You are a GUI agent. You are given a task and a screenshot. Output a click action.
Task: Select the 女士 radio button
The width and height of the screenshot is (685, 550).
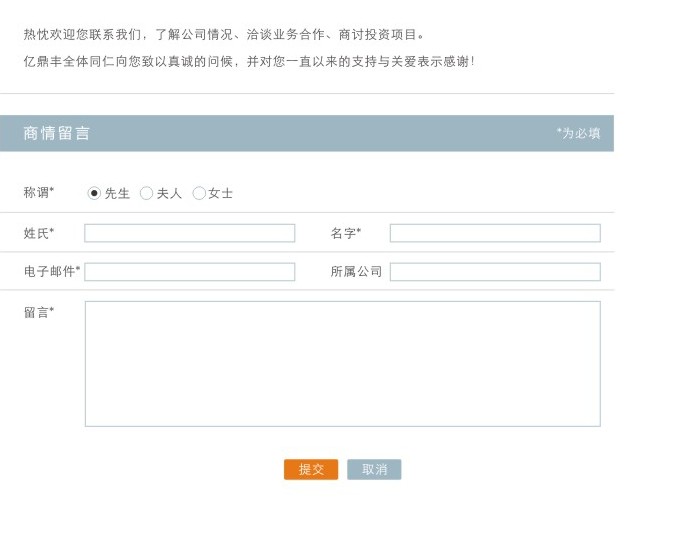pyautogui.click(x=199, y=193)
